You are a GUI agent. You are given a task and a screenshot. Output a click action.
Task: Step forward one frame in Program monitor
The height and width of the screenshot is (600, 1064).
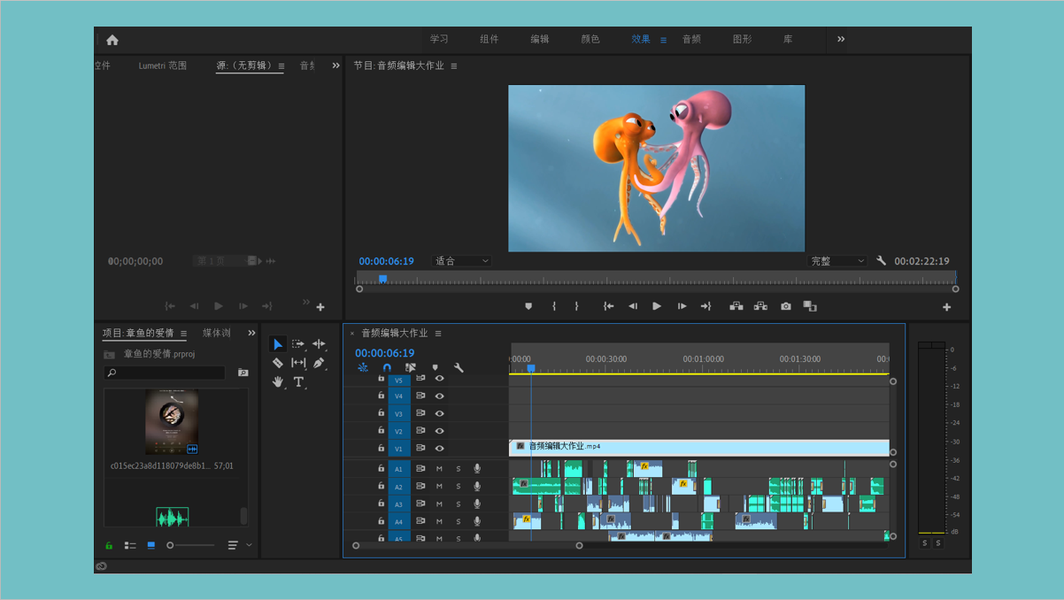pyautogui.click(x=682, y=307)
